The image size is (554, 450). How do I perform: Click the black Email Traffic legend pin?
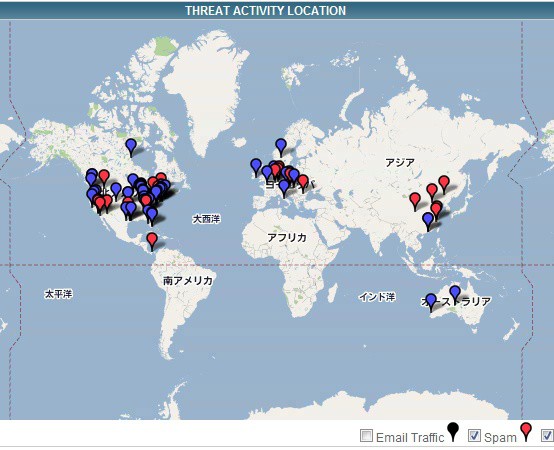click(453, 432)
